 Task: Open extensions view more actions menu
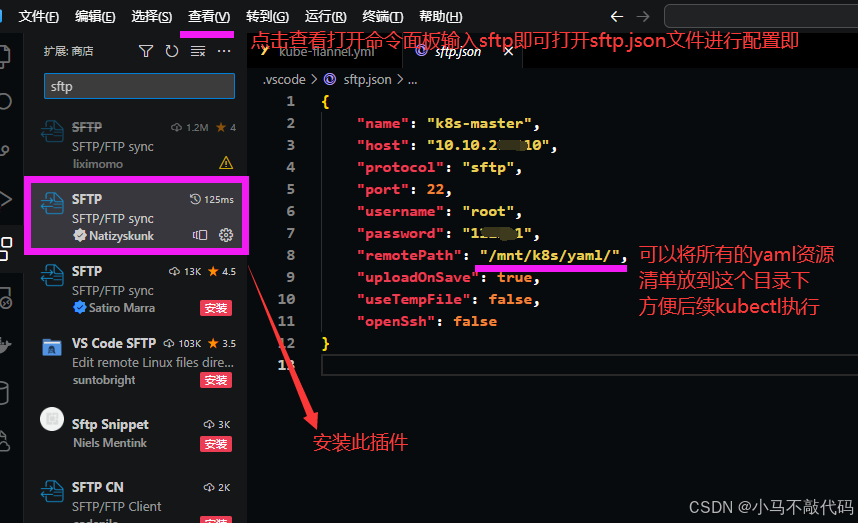[x=224, y=51]
